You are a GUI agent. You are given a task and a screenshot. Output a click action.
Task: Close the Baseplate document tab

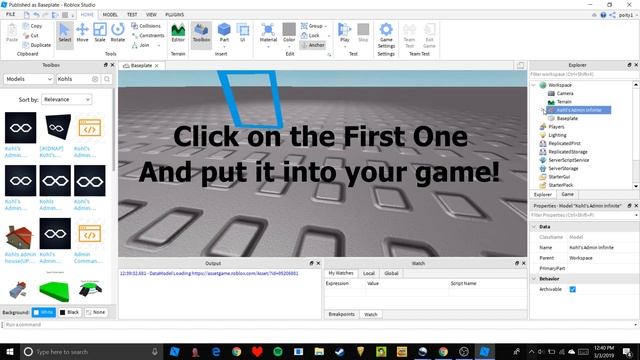coord(157,65)
